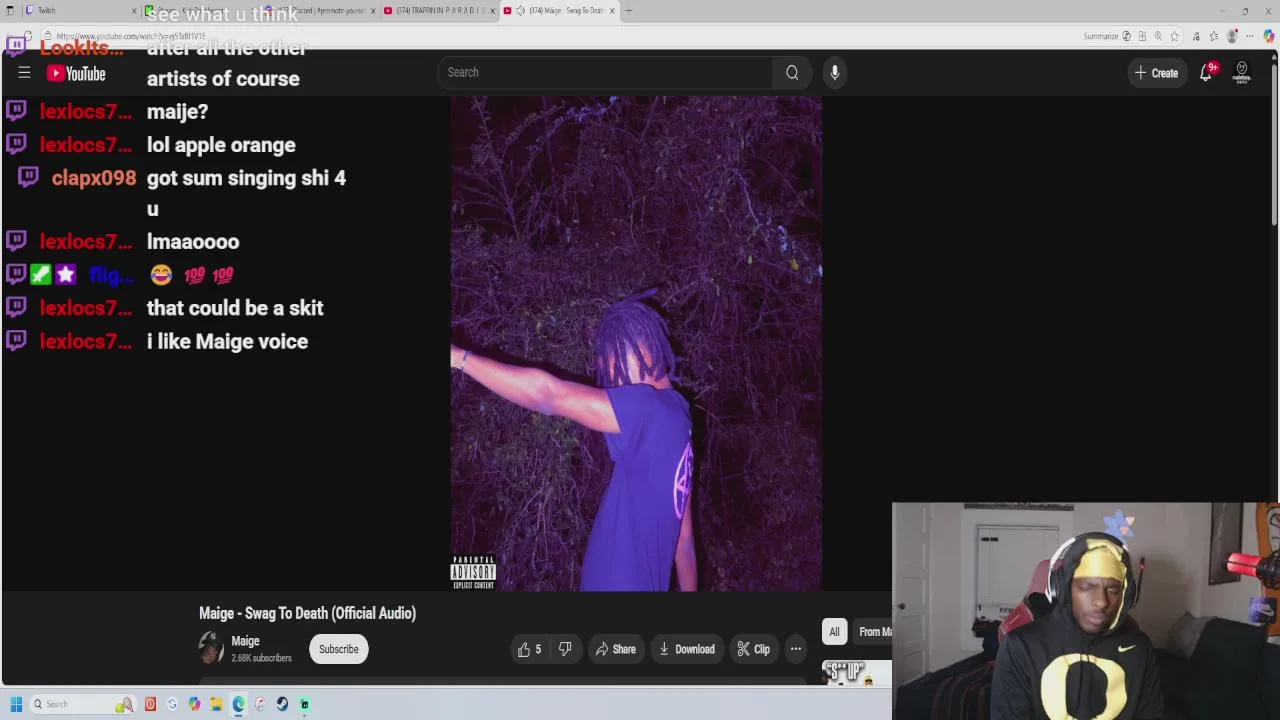Click chat message "lmaaoooo"
Screen dimensions: 1280x720
[x=193, y=242]
